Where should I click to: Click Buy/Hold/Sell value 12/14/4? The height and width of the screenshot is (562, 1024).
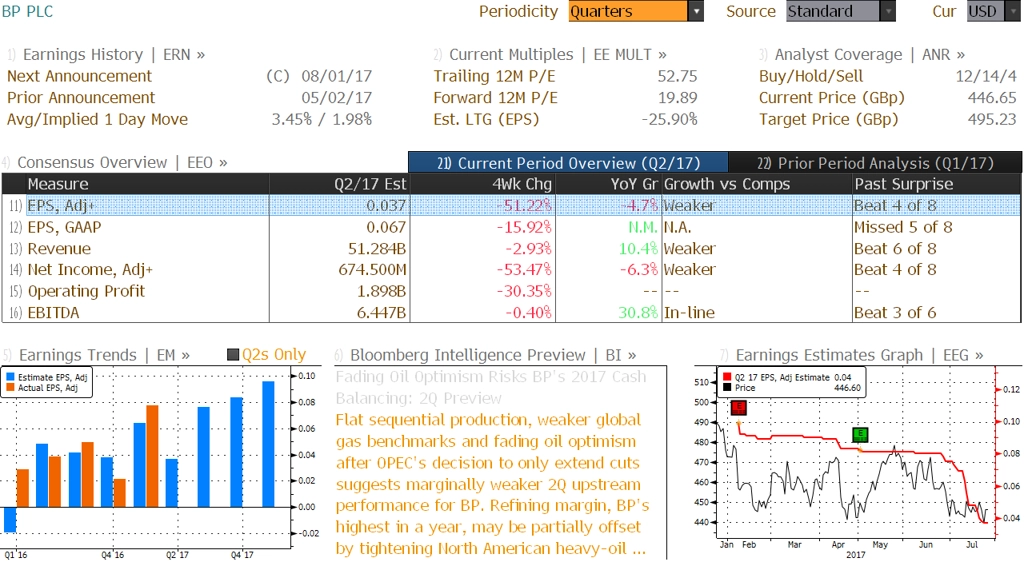click(986, 76)
